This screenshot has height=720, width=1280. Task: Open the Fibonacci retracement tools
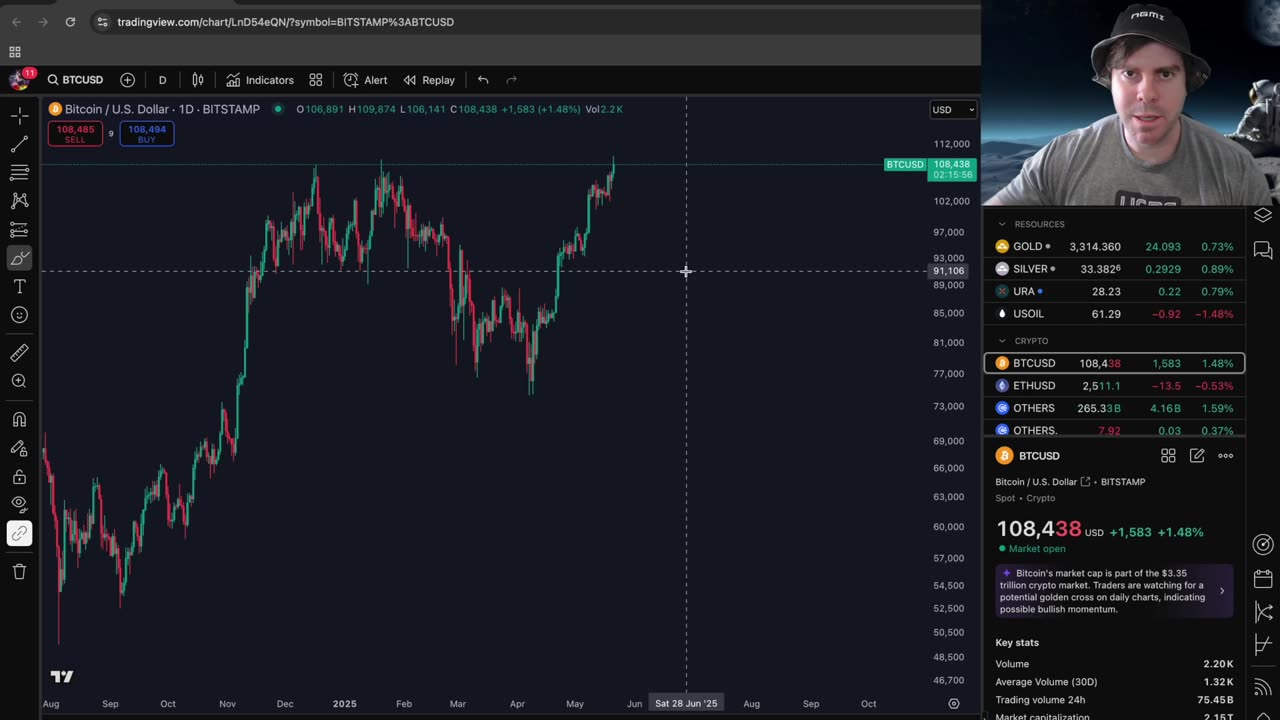pyautogui.click(x=19, y=173)
